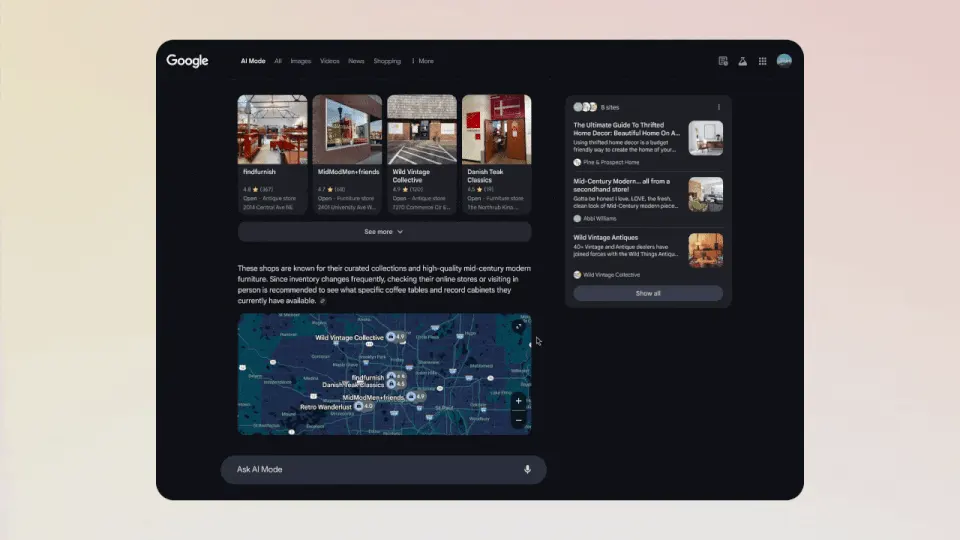Open the Google logo home link

tap(187, 61)
